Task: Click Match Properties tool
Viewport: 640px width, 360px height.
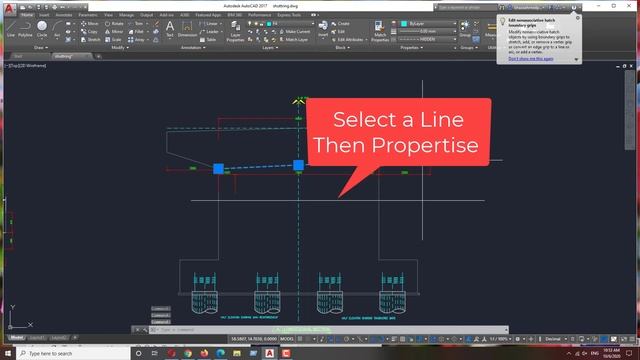Action: pyautogui.click(x=380, y=31)
